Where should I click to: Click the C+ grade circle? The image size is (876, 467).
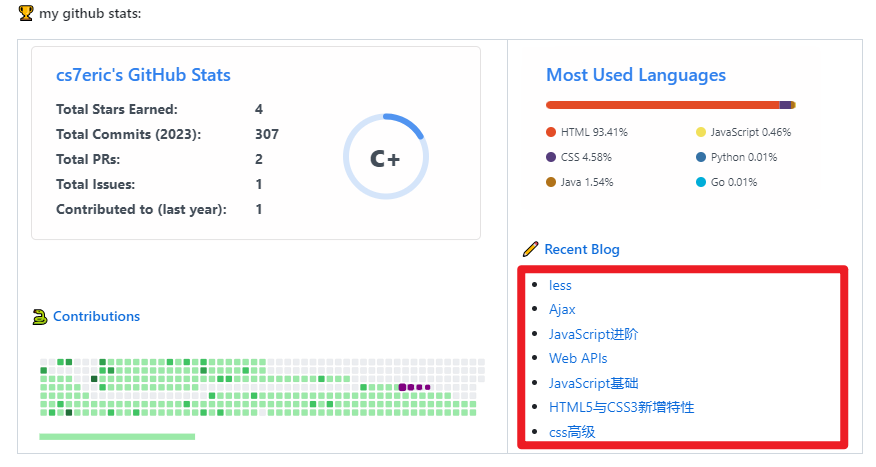coord(385,158)
